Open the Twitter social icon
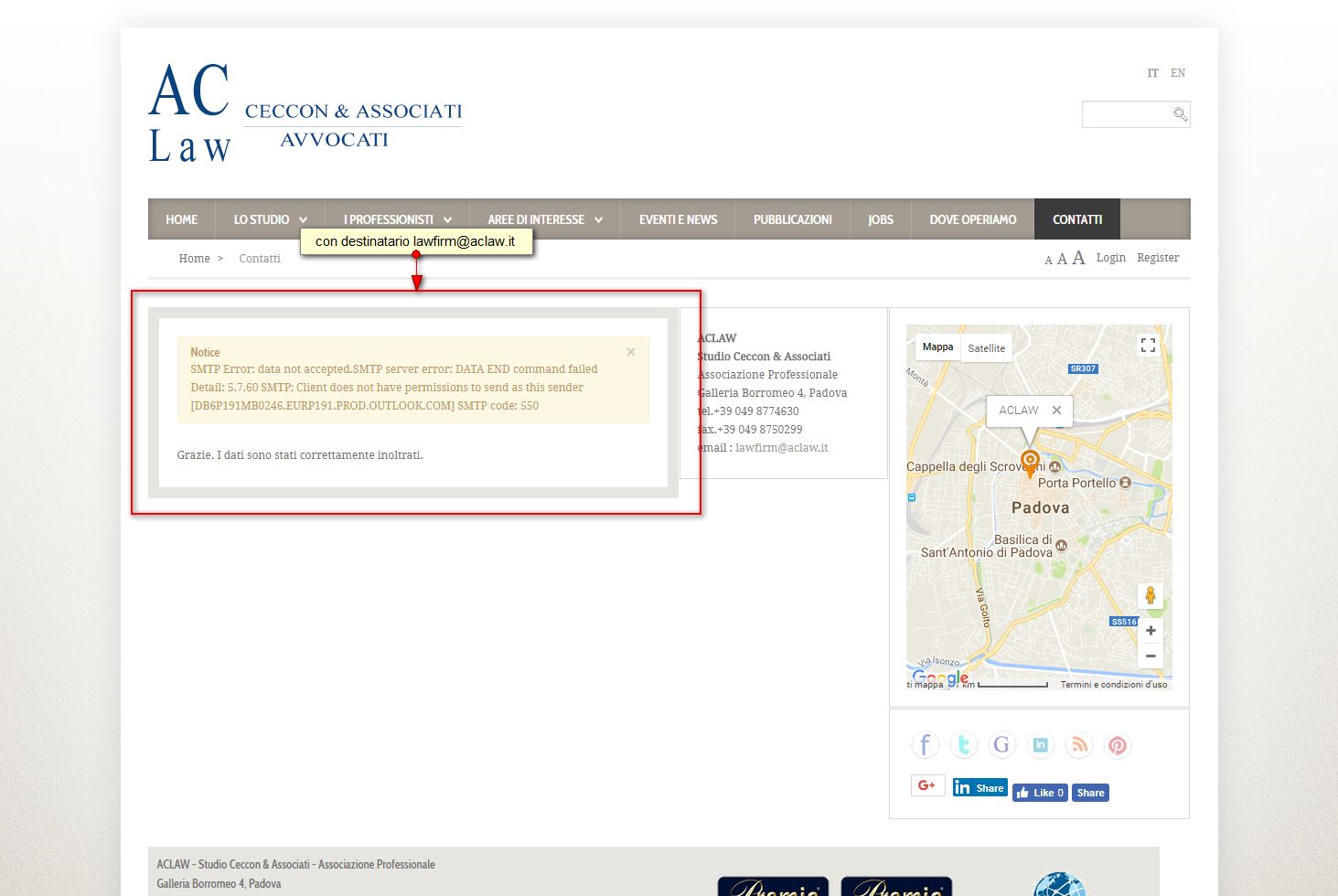1338x896 pixels. tap(963, 745)
